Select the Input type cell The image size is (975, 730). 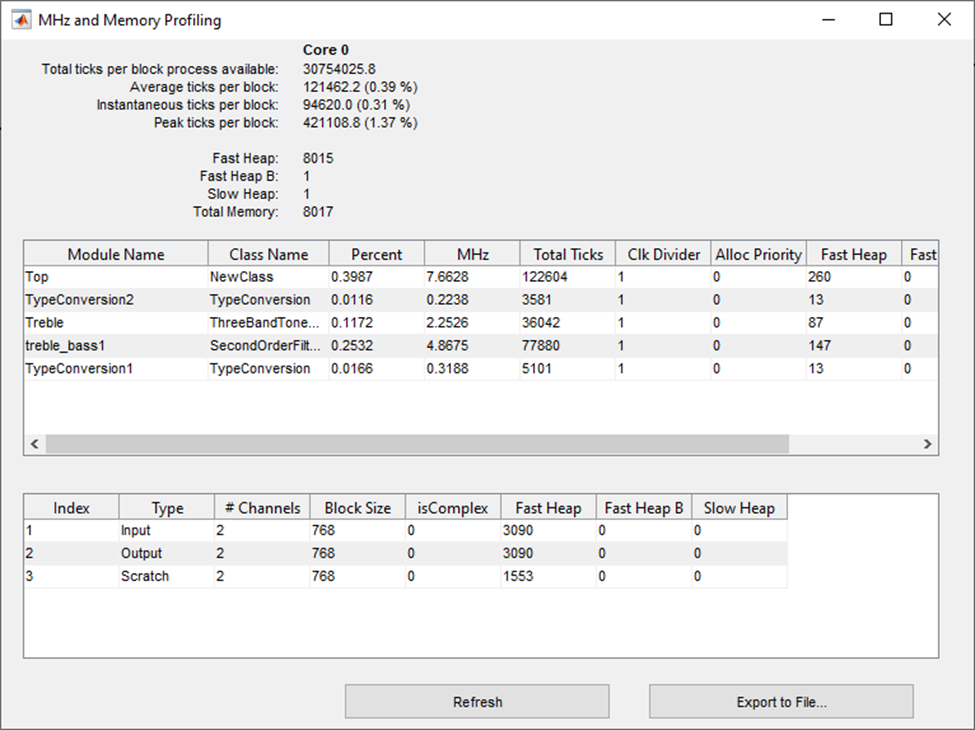click(x=166, y=531)
